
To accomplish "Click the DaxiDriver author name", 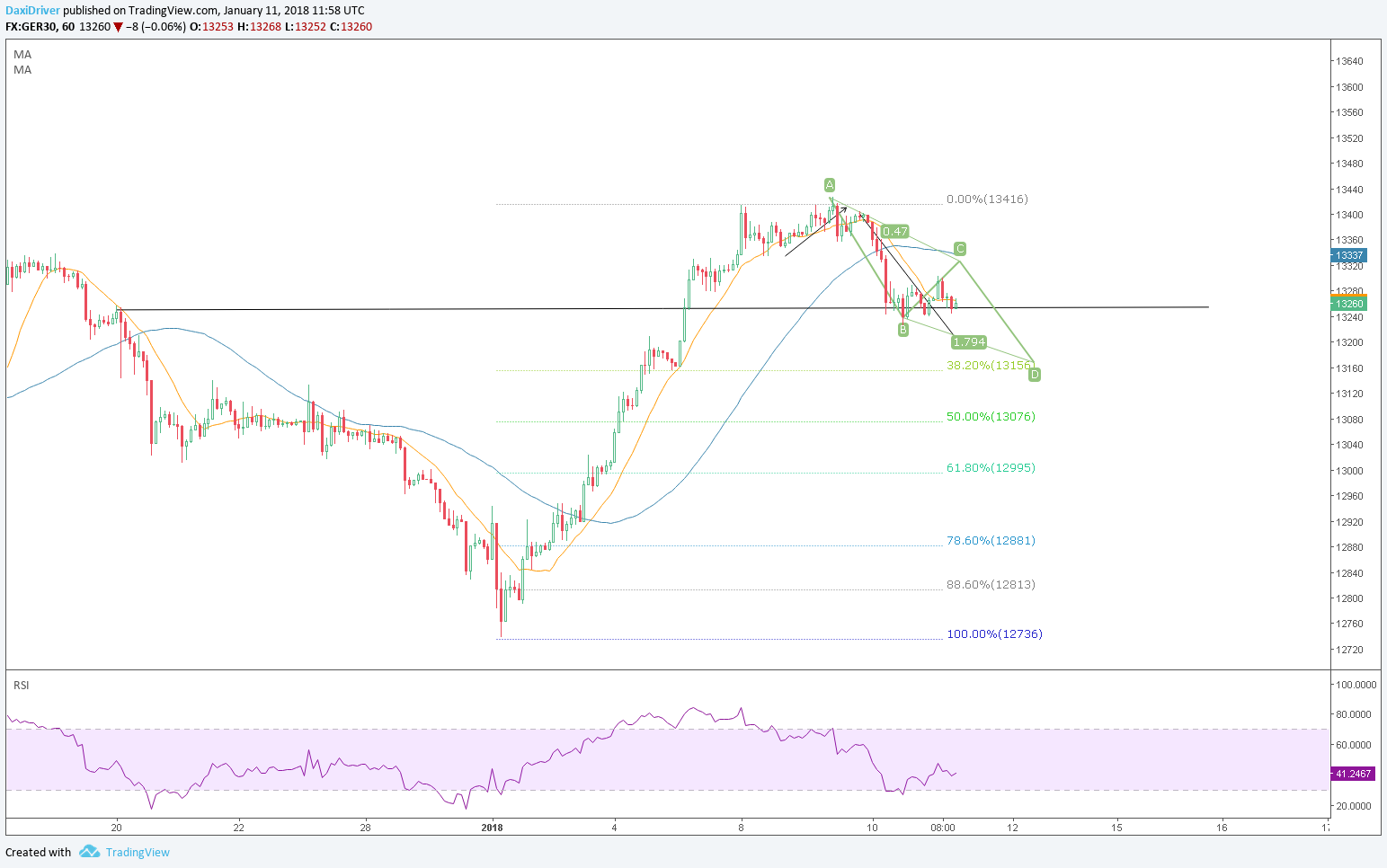I will pos(32,11).
